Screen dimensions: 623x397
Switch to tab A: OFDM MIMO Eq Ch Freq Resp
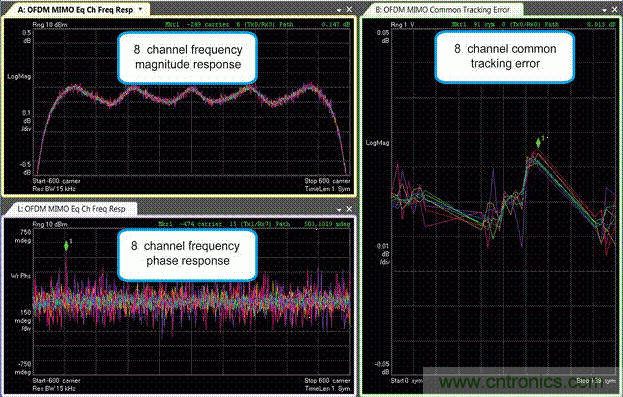tap(75, 10)
